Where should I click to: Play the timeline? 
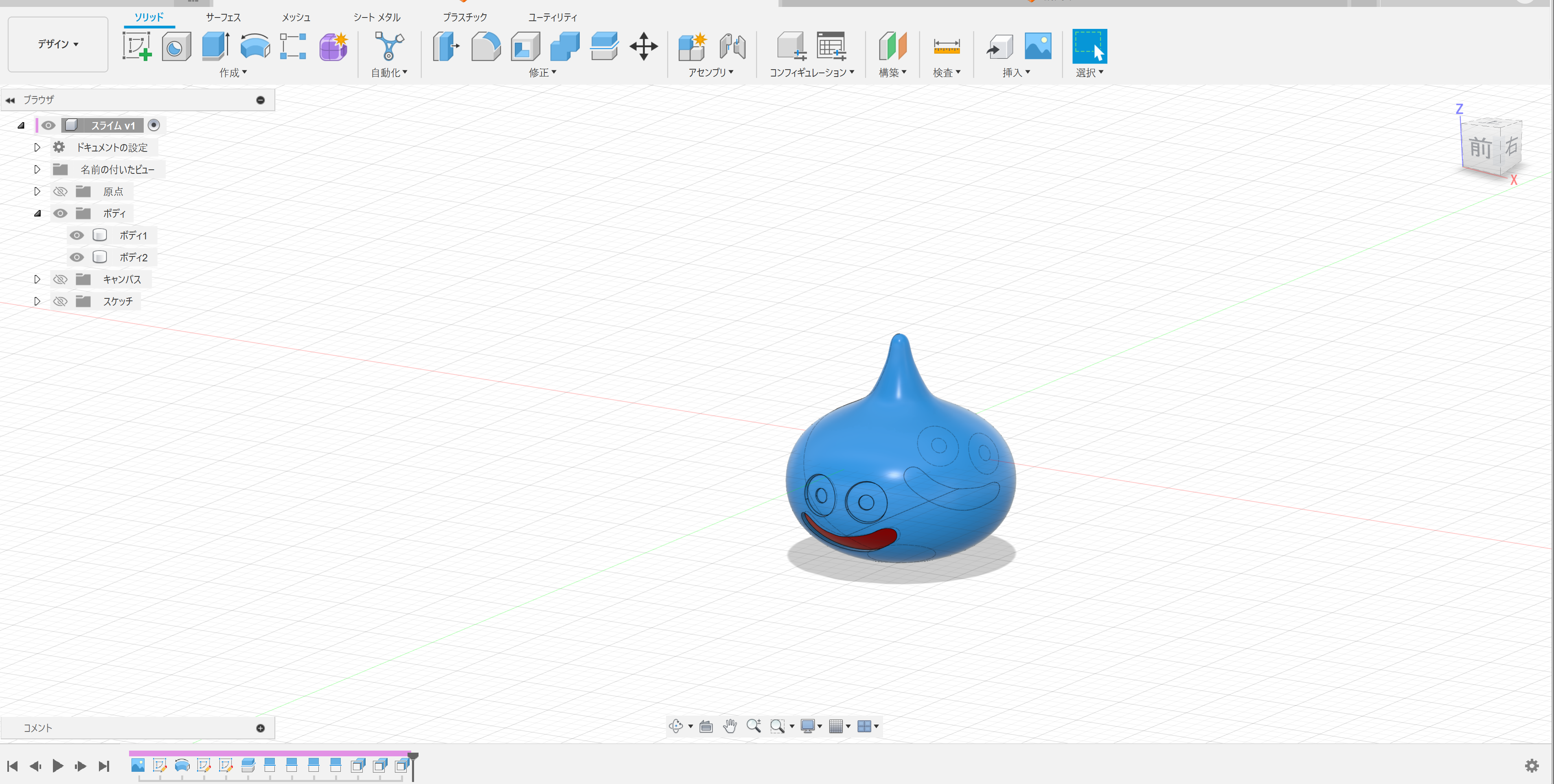pyautogui.click(x=58, y=766)
